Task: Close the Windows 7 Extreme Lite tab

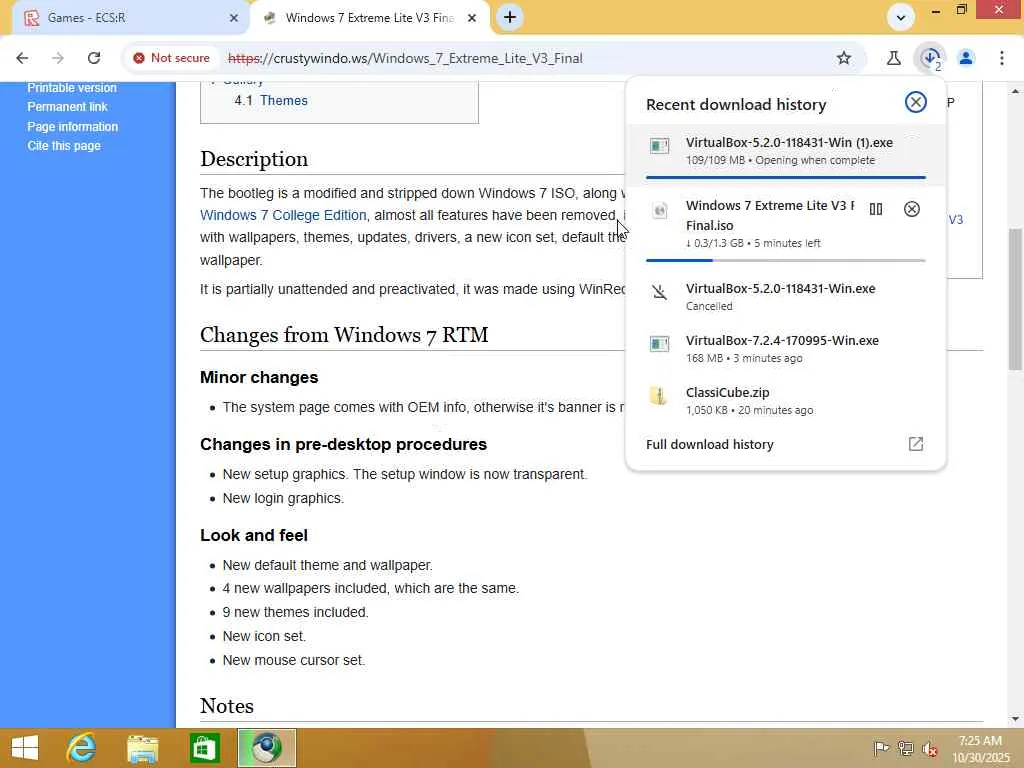Action: 472,18
